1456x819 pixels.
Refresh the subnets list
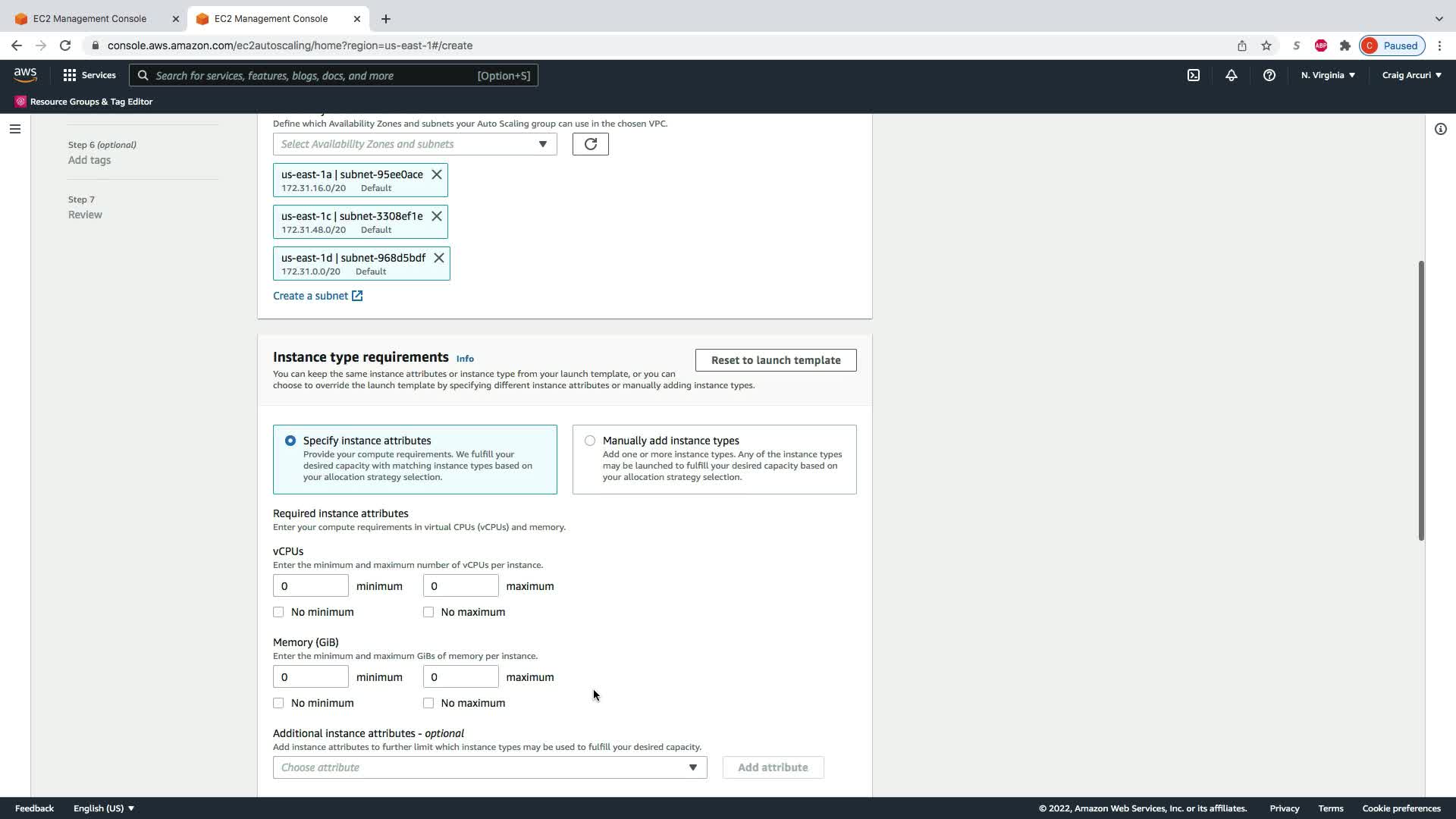point(590,144)
